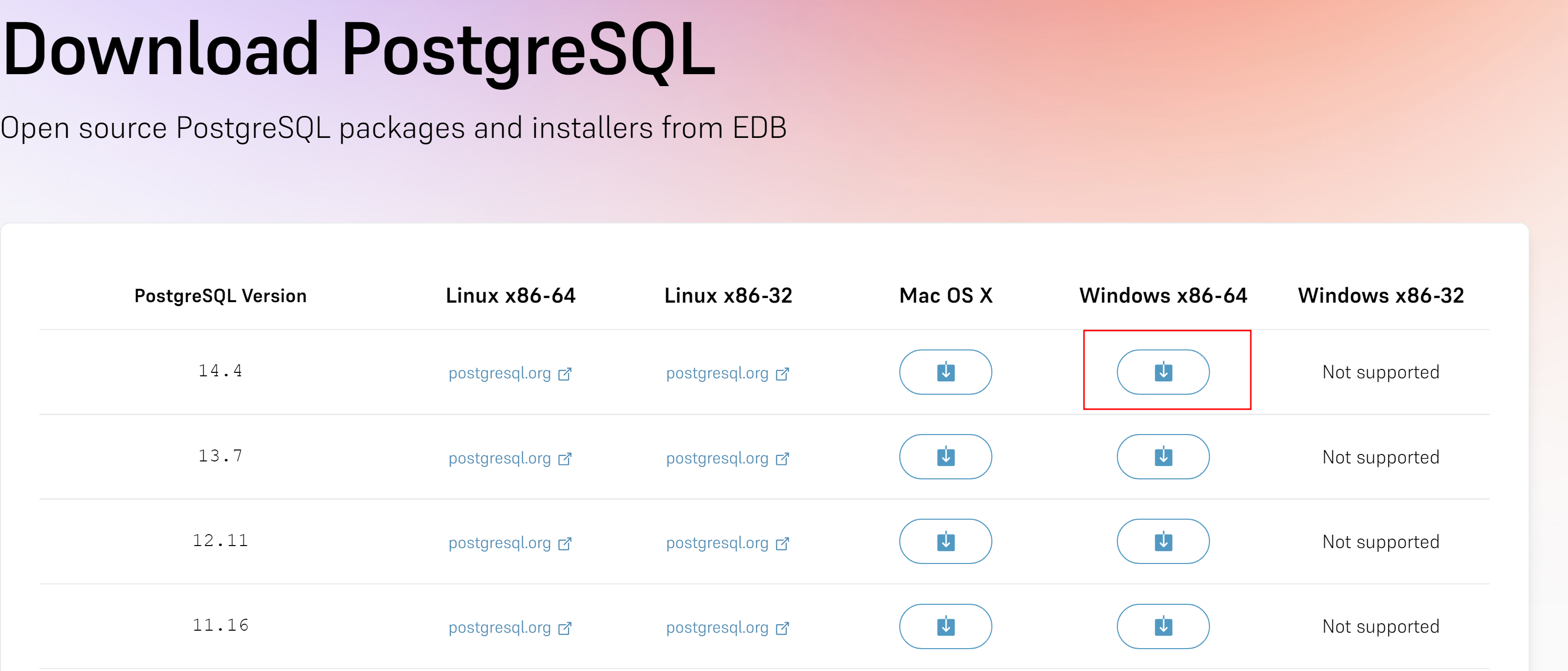Download PostgreSQL 11.16 for Windows x86-64
1568x671 pixels.
1163,626
